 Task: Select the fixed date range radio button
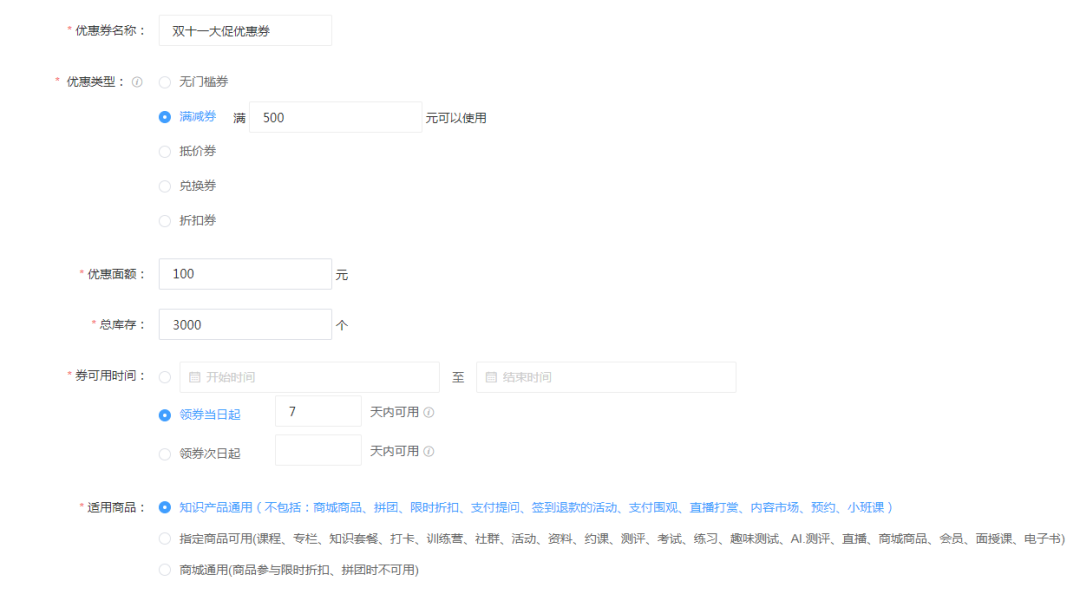pyautogui.click(x=165, y=377)
